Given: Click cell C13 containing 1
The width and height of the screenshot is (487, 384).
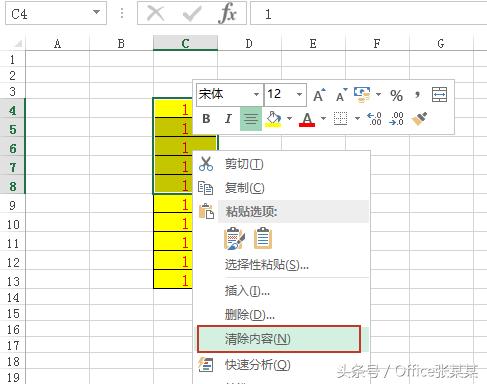Looking at the screenshot, I should click(173, 279).
